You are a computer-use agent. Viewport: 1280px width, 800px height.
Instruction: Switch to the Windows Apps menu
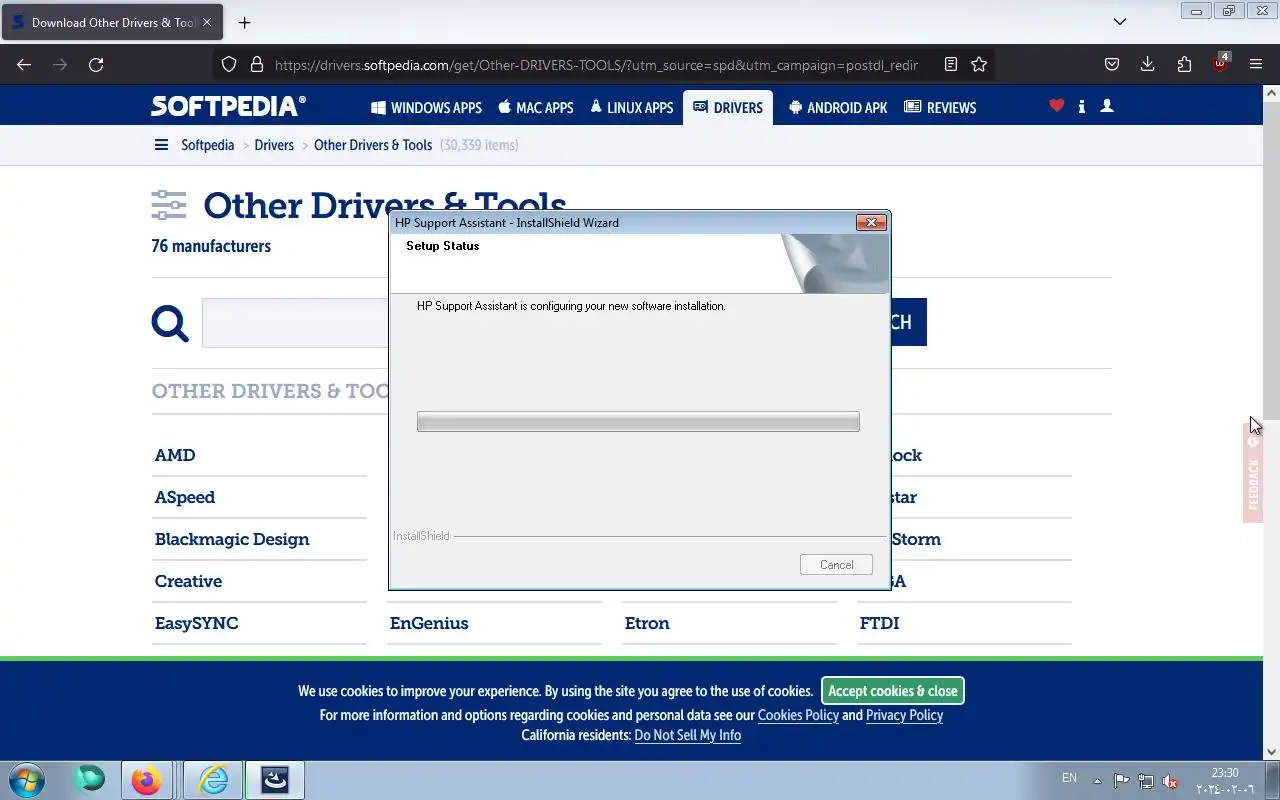coord(426,107)
